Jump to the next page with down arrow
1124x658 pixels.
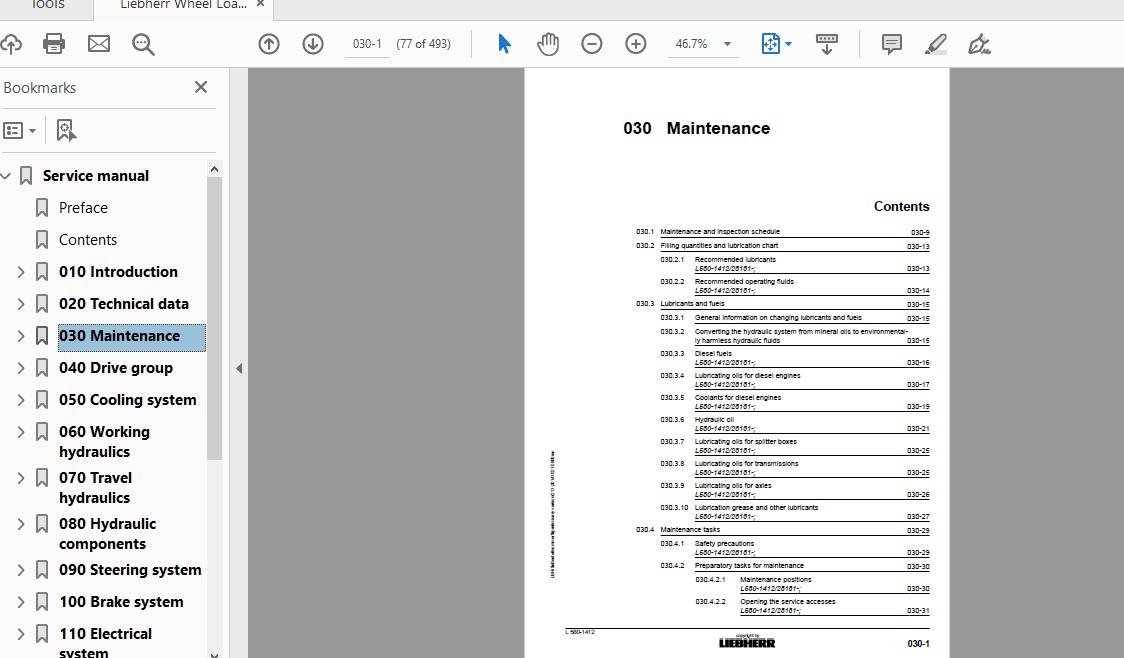(313, 43)
